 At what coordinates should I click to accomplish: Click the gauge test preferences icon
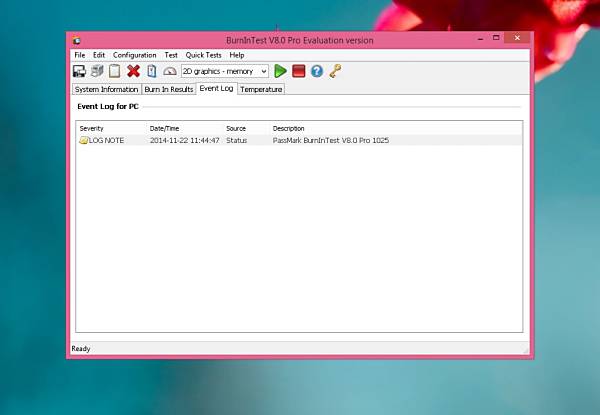point(170,71)
